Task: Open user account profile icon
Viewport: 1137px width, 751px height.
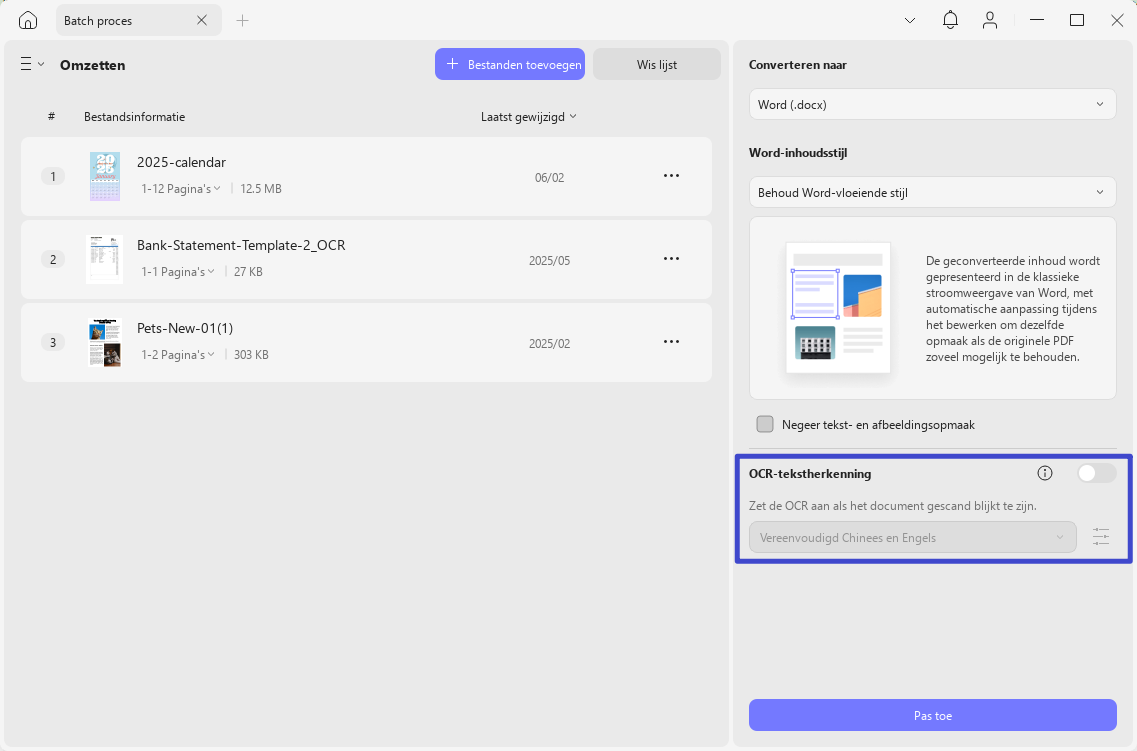Action: point(990,20)
